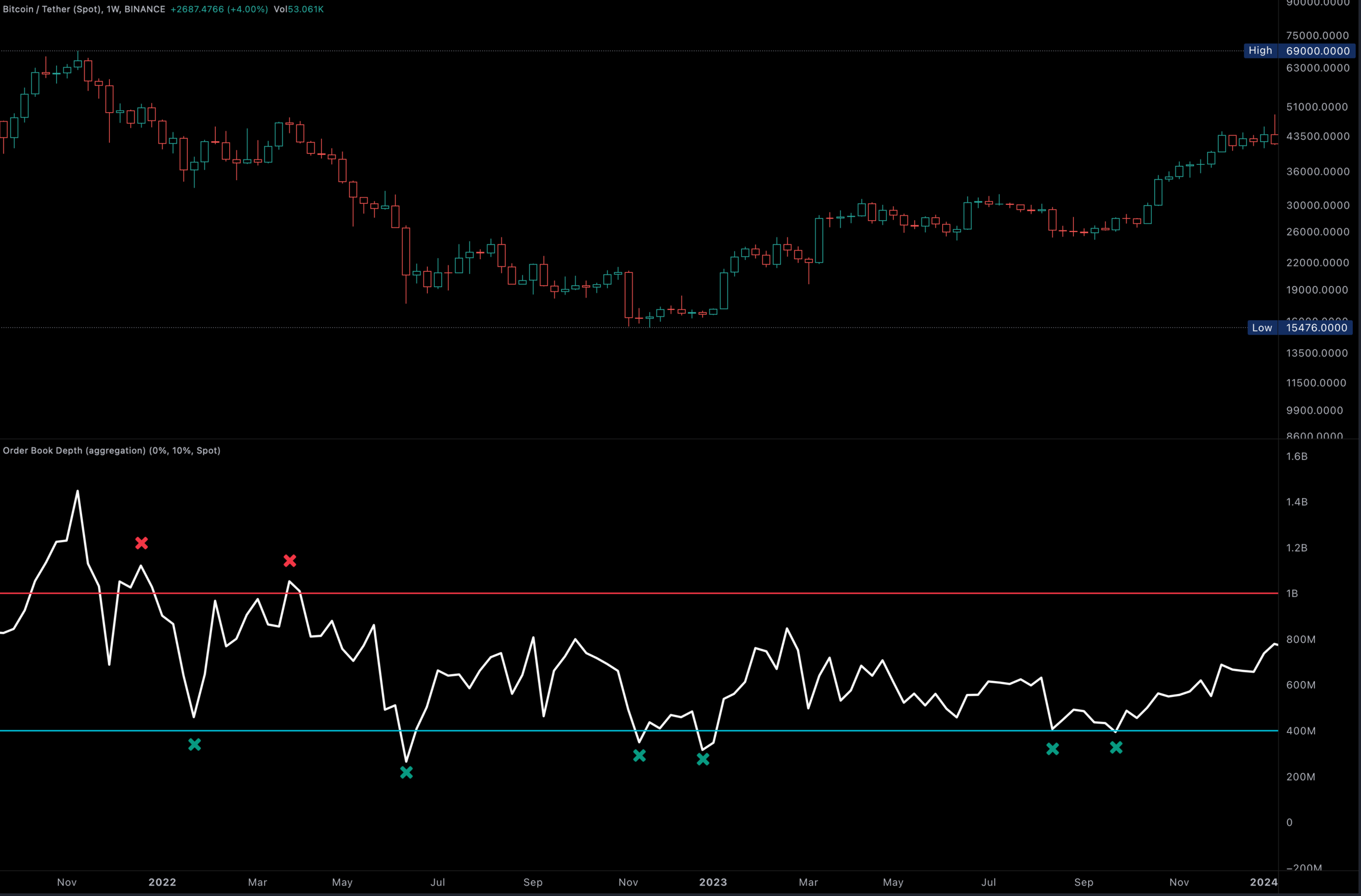This screenshot has height=896, width=1361.
Task: Click the +2687.4766 (+4.00%) price change label
Action: point(219,9)
